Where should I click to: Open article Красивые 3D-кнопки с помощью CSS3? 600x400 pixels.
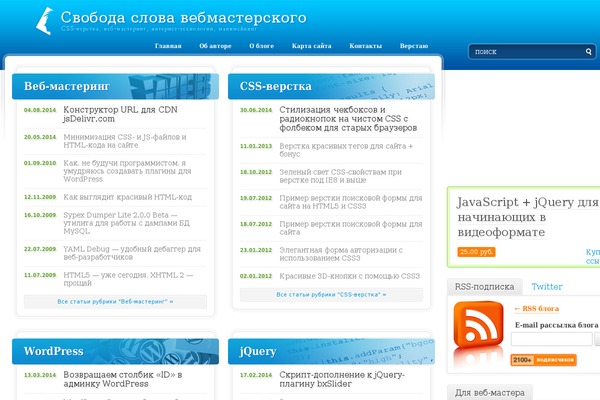pyautogui.click(x=350, y=276)
